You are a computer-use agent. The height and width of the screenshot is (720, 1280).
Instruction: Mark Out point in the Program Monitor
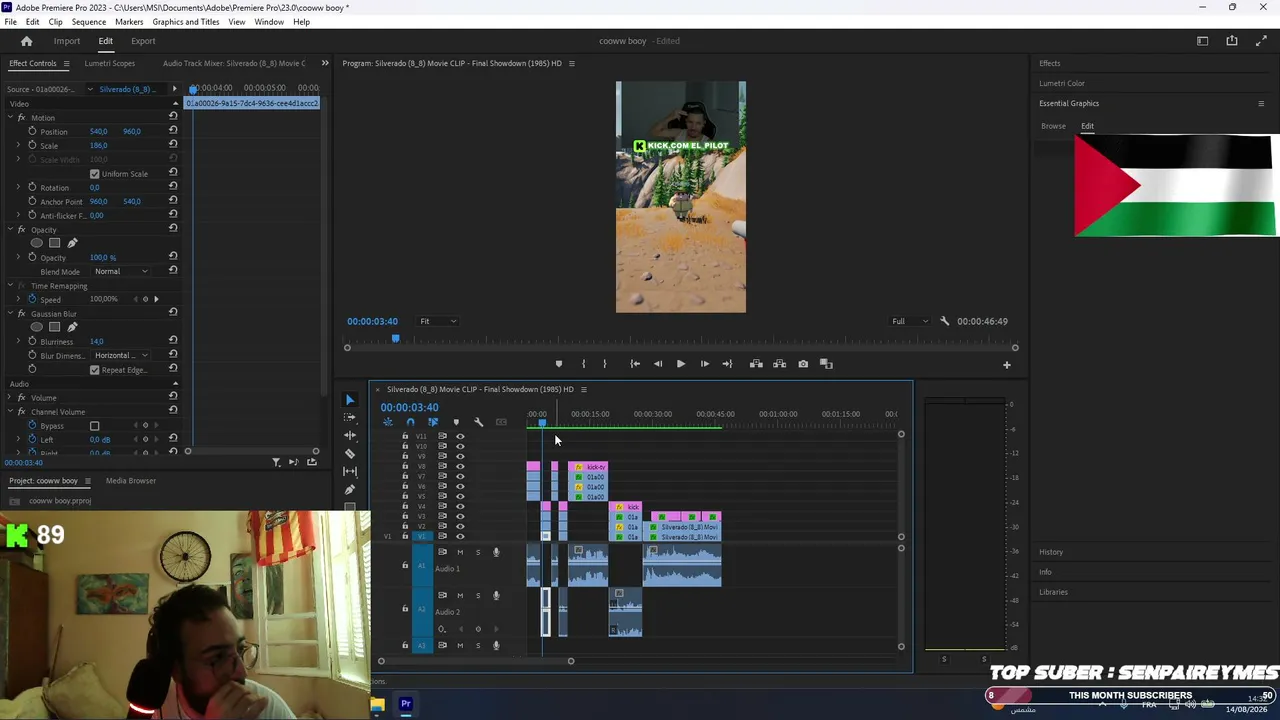coord(604,364)
